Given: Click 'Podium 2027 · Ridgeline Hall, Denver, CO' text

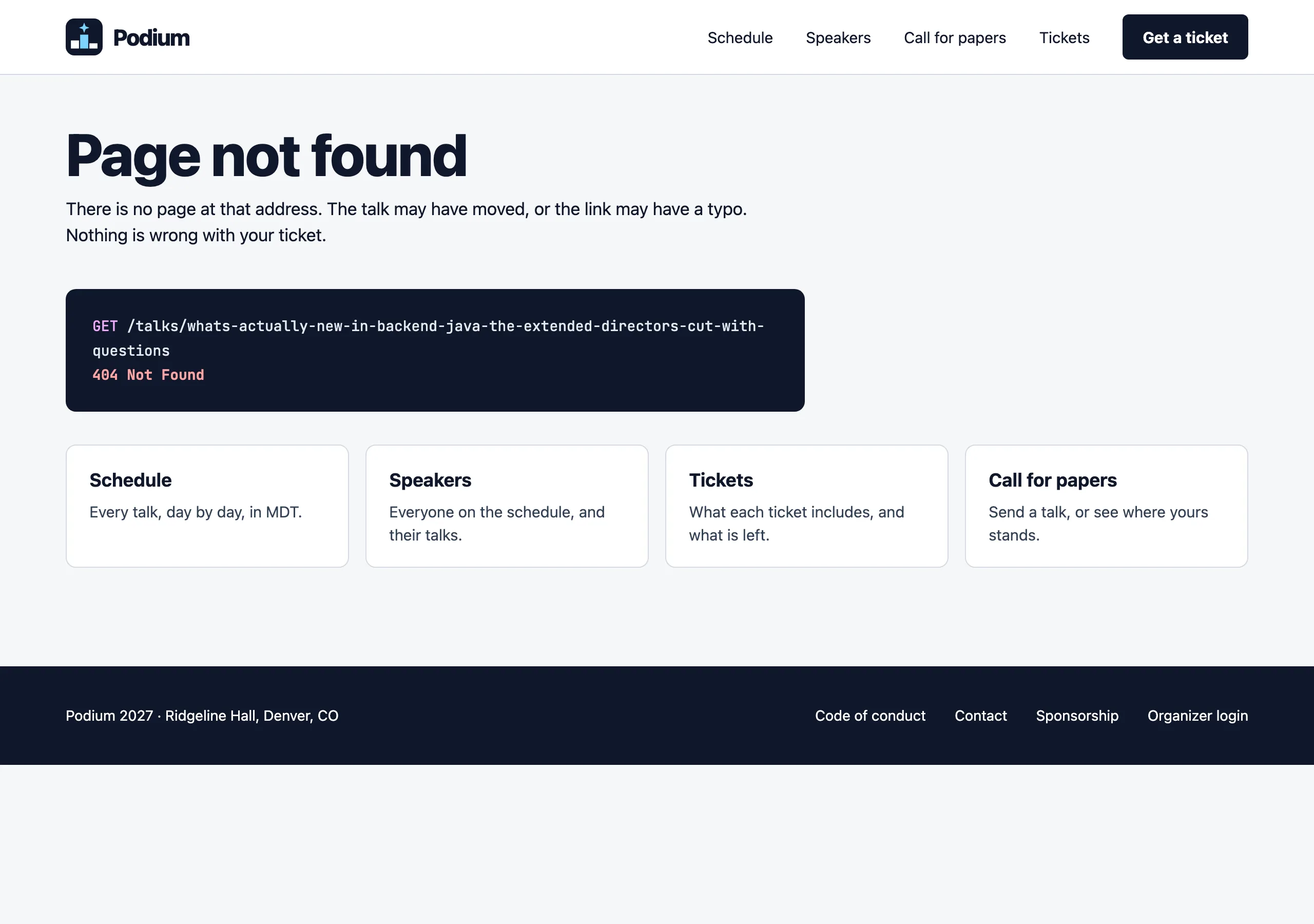Looking at the screenshot, I should pos(202,716).
